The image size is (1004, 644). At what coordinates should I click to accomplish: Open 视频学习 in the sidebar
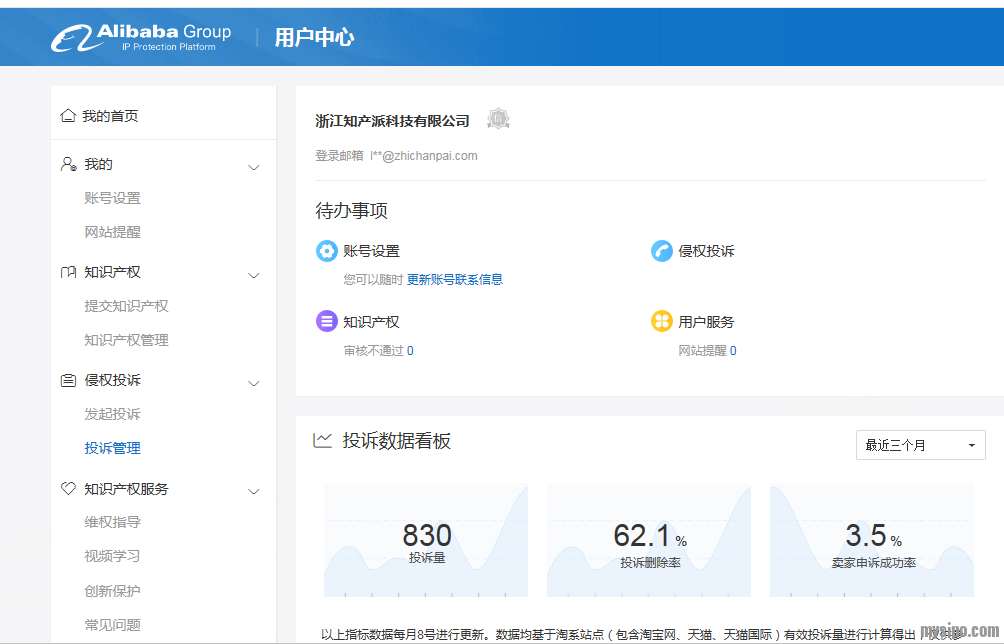coord(112,556)
